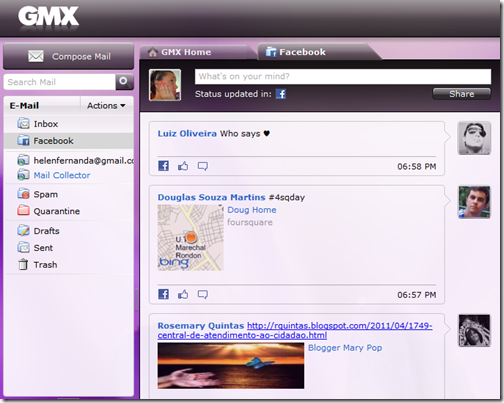The width and height of the screenshot is (504, 403).
Task: Click the foursquare source text
Action: [250, 222]
